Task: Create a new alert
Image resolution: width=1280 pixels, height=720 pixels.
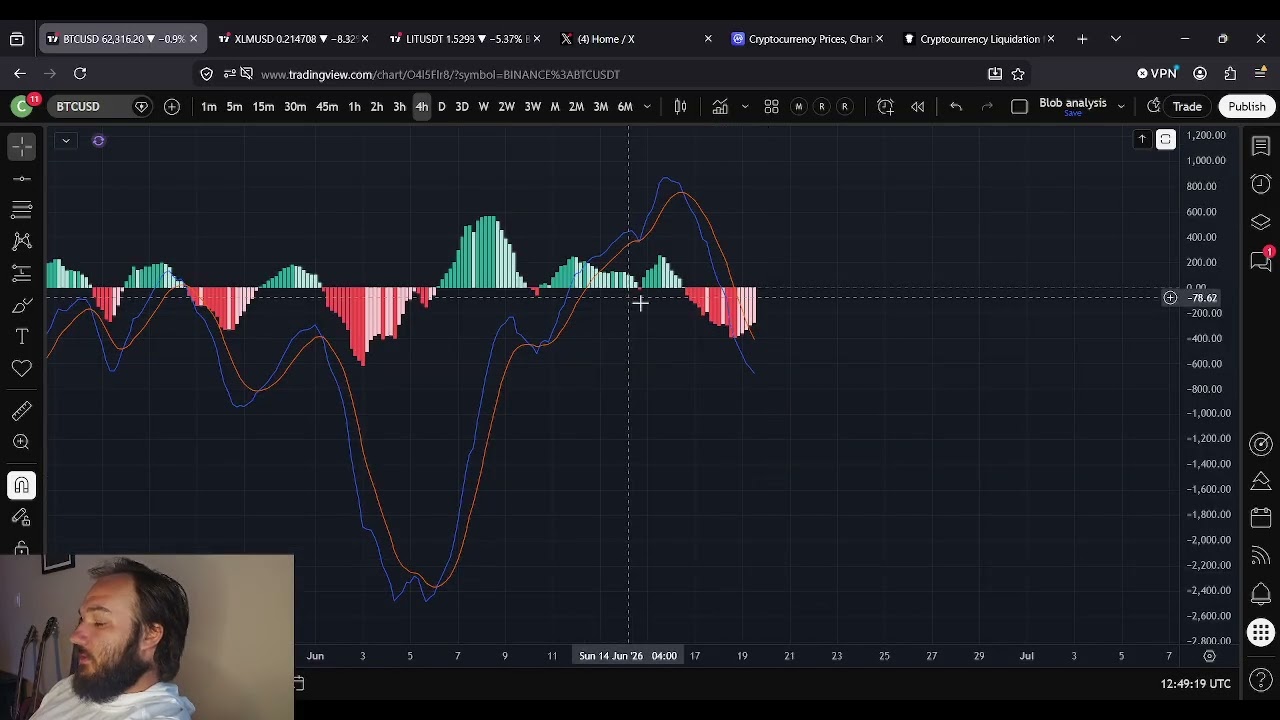Action: (885, 106)
